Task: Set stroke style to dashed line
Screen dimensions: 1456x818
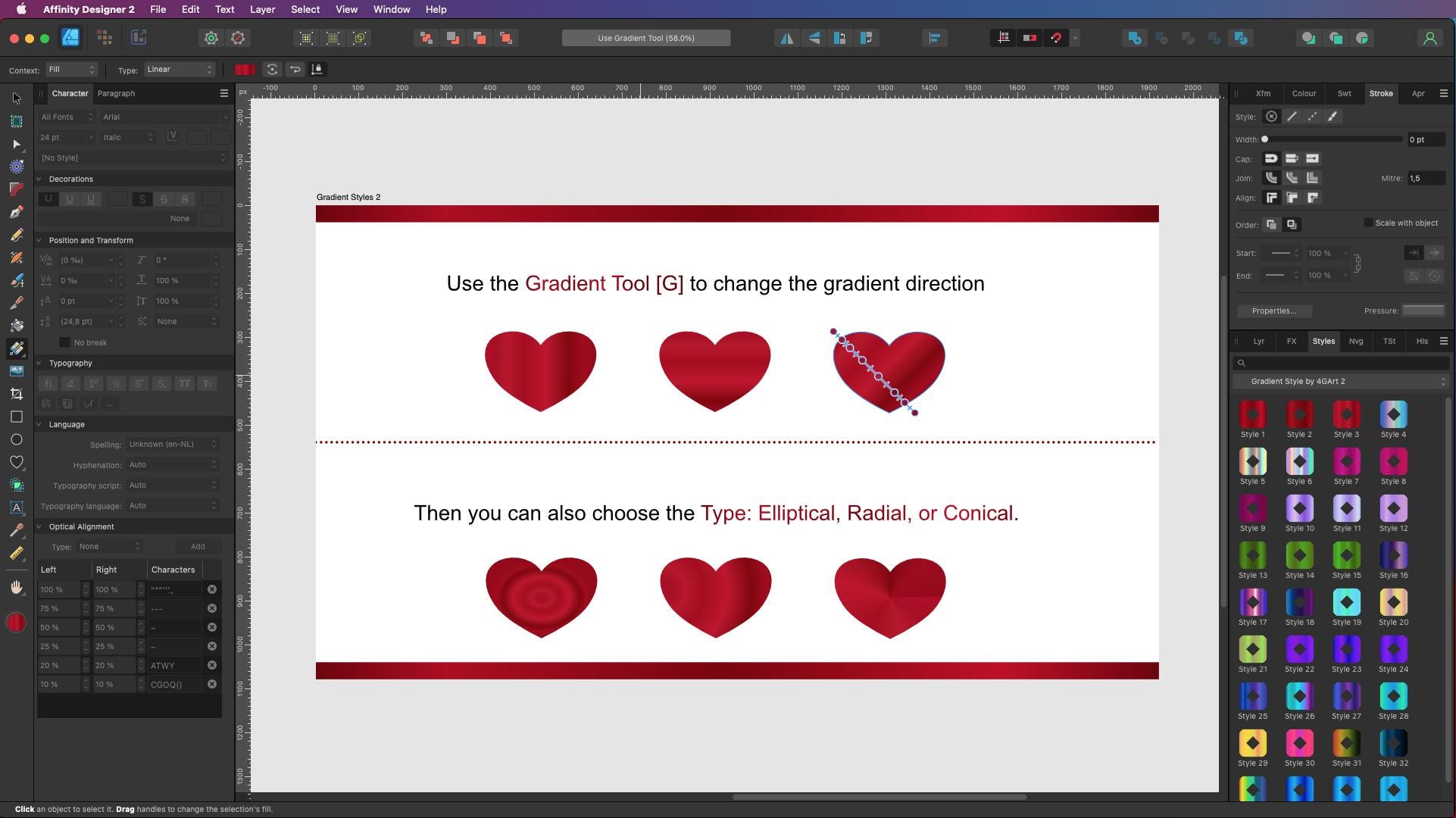Action: (x=1312, y=117)
